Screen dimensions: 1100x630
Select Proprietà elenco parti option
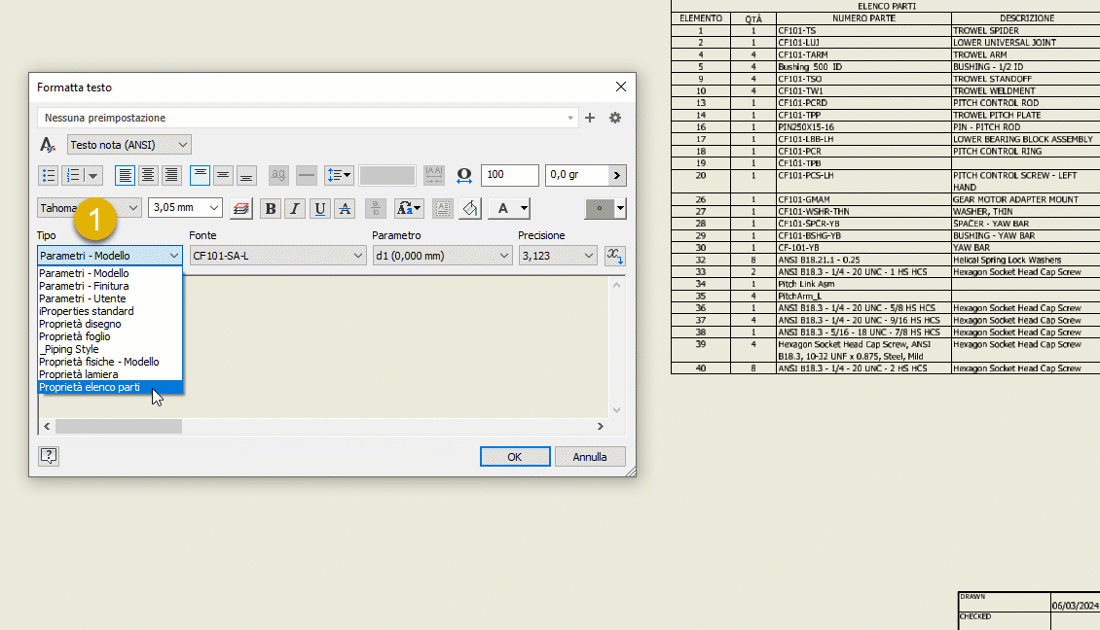point(109,387)
